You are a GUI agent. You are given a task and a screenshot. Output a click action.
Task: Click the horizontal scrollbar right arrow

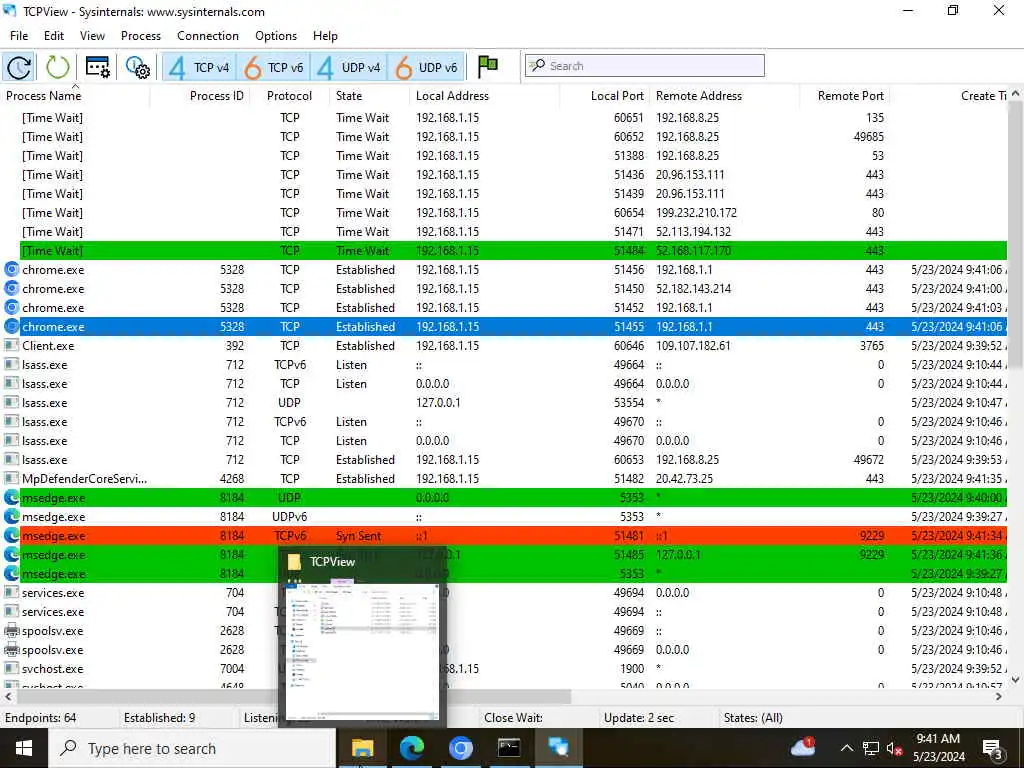999,697
